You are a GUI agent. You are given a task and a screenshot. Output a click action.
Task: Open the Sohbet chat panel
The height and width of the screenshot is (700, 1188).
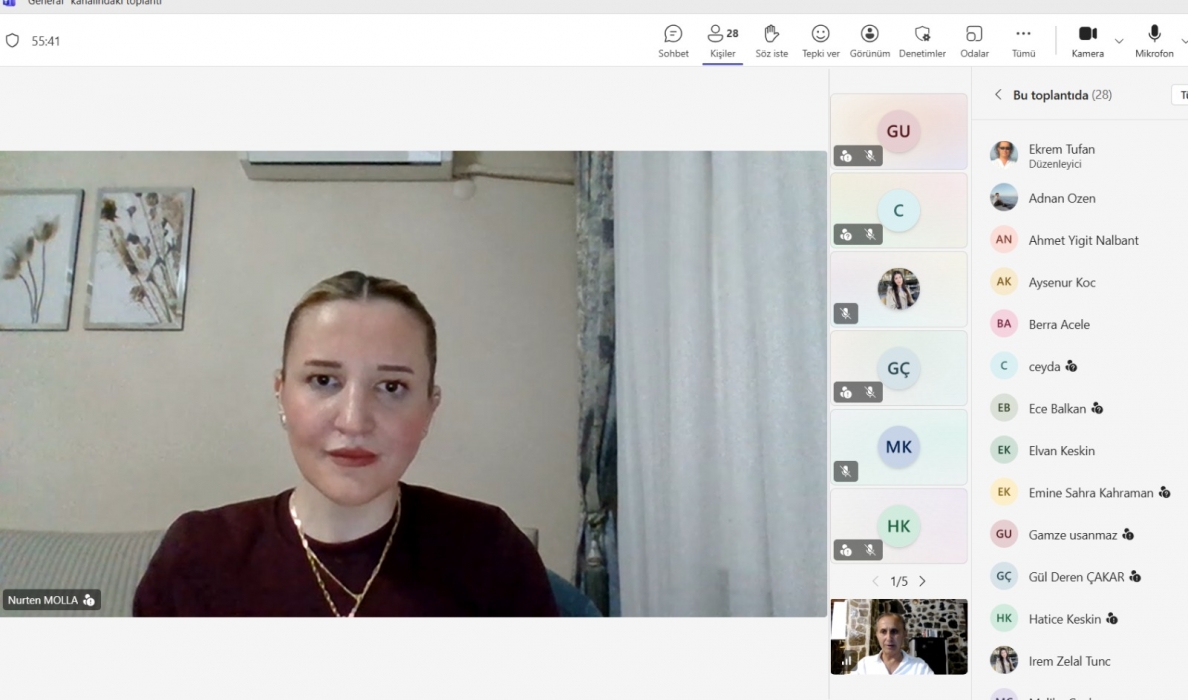click(x=673, y=40)
